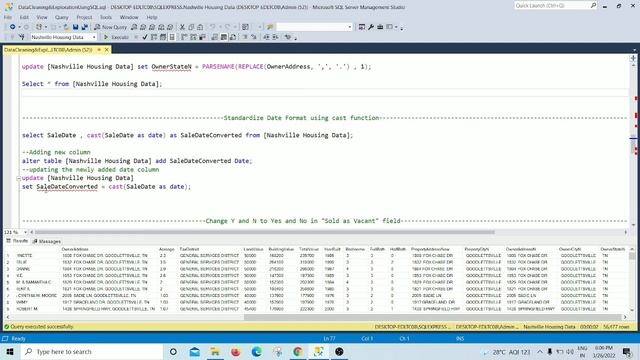Image resolution: width=640 pixels, height=360 pixels.
Task: Click the Properties wrench icon
Action: coord(371,27)
